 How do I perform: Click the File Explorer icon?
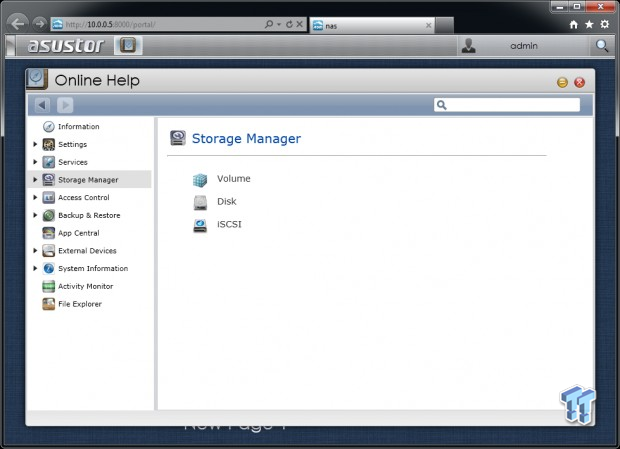pyautogui.click(x=48, y=304)
